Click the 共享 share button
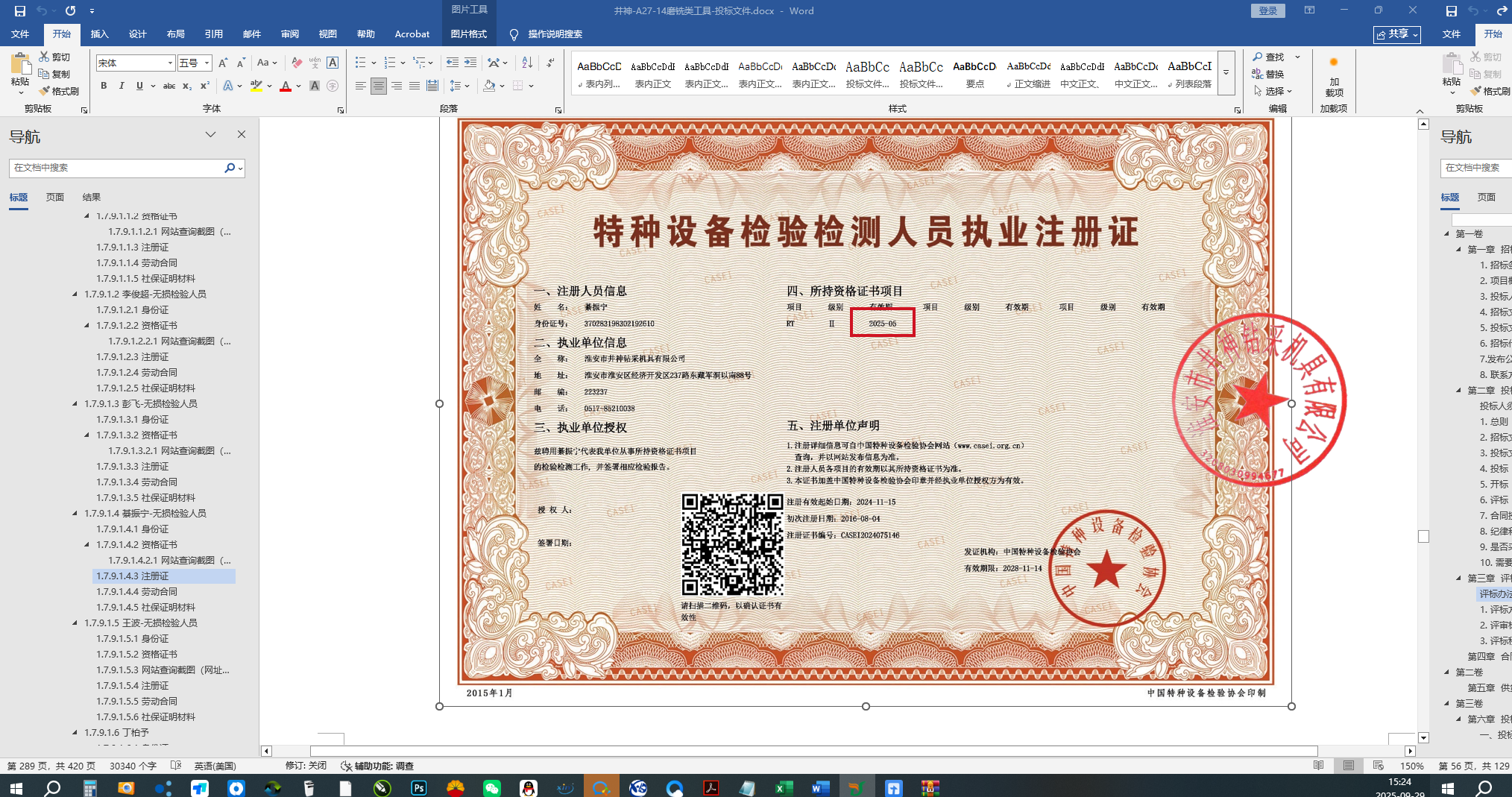The height and width of the screenshot is (797, 1512). 1396,34
